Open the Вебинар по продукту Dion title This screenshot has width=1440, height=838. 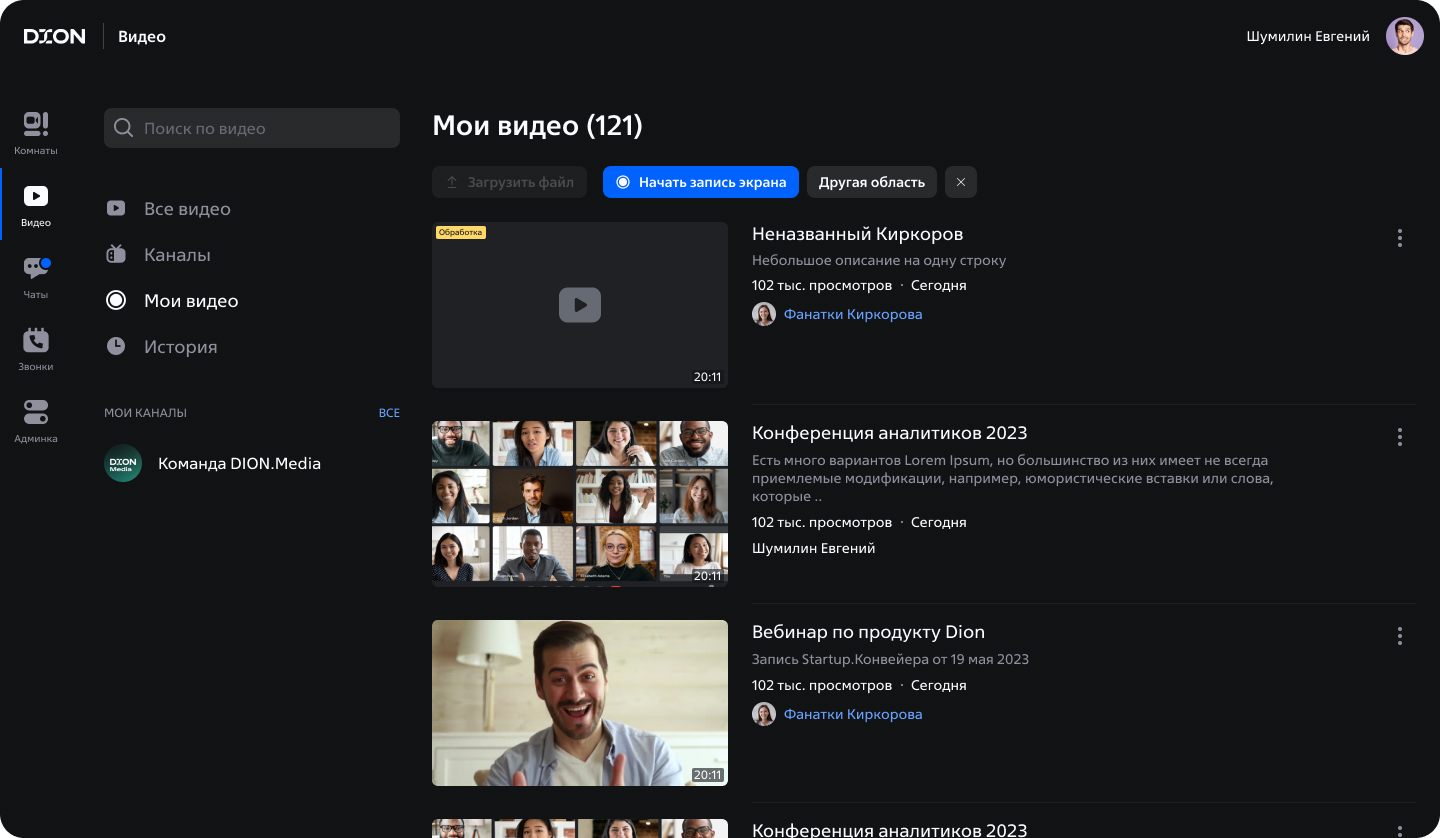[x=868, y=632]
